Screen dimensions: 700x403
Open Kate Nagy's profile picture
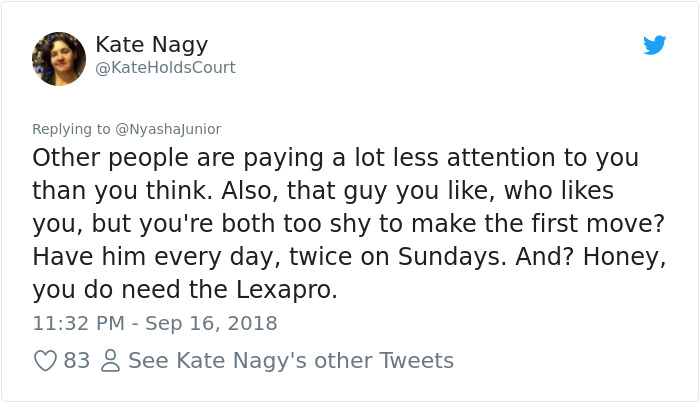(x=59, y=59)
